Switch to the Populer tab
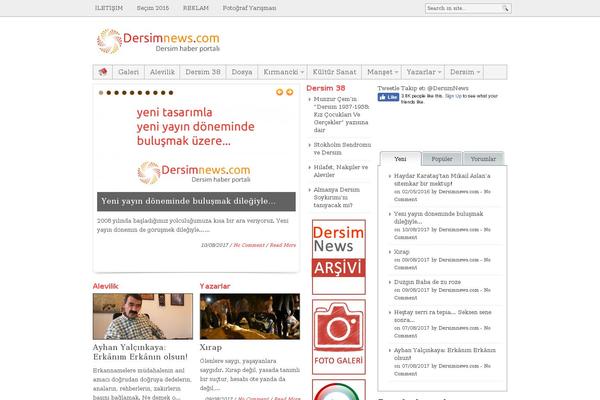The image size is (600, 400). tap(442, 159)
